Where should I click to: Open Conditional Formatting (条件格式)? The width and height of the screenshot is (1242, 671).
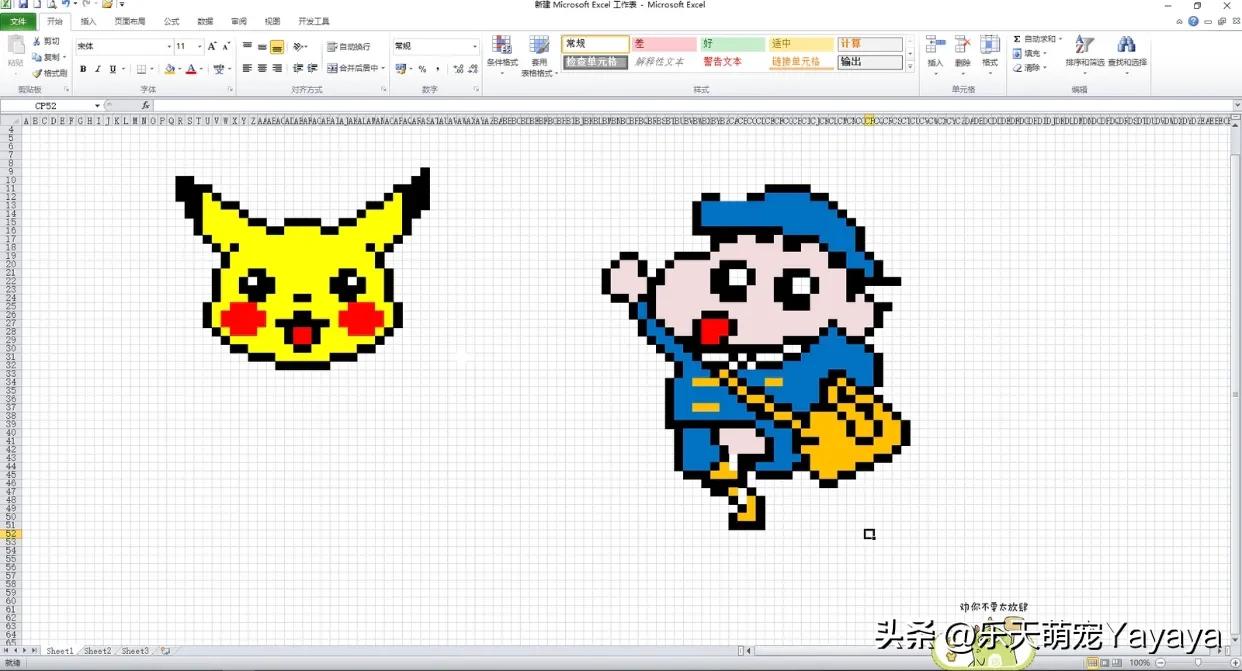point(502,55)
